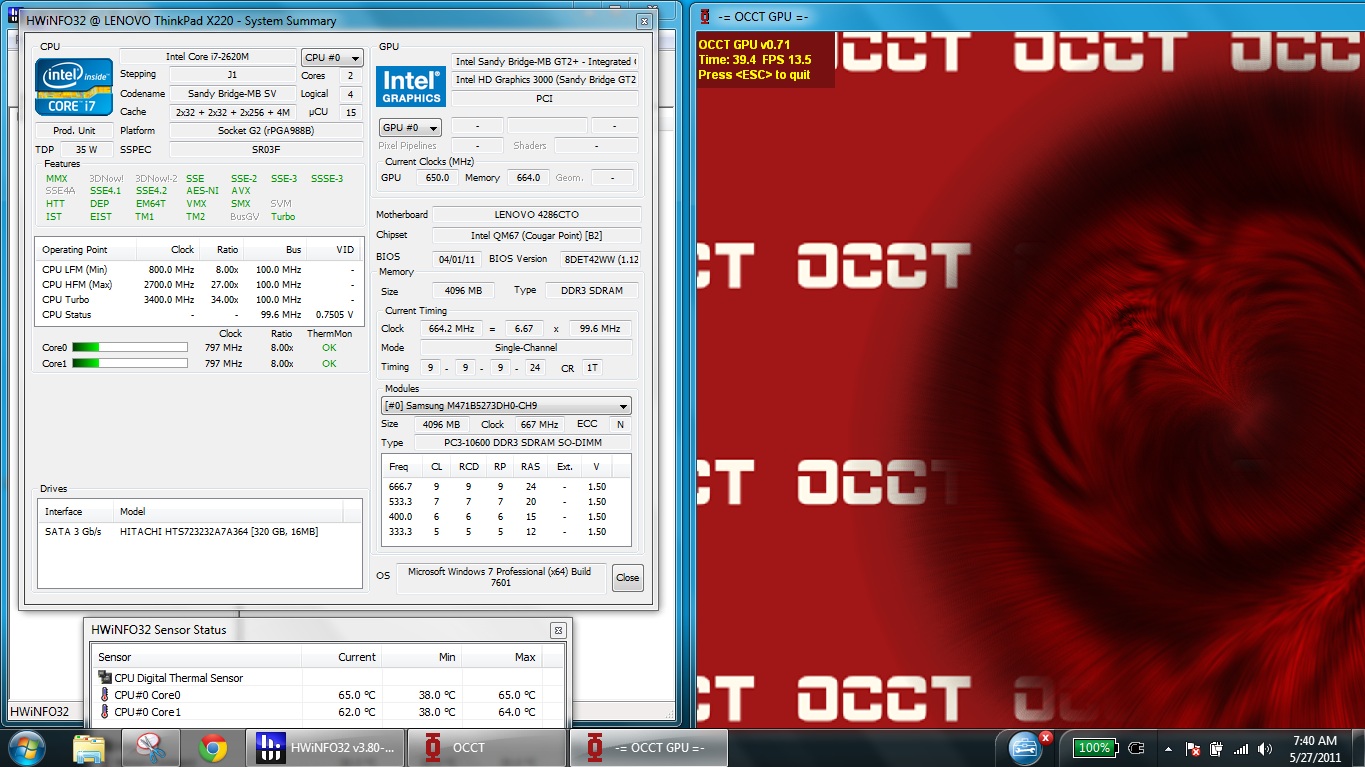Click the Operating Point column header
The height and width of the screenshot is (767, 1365).
87,250
